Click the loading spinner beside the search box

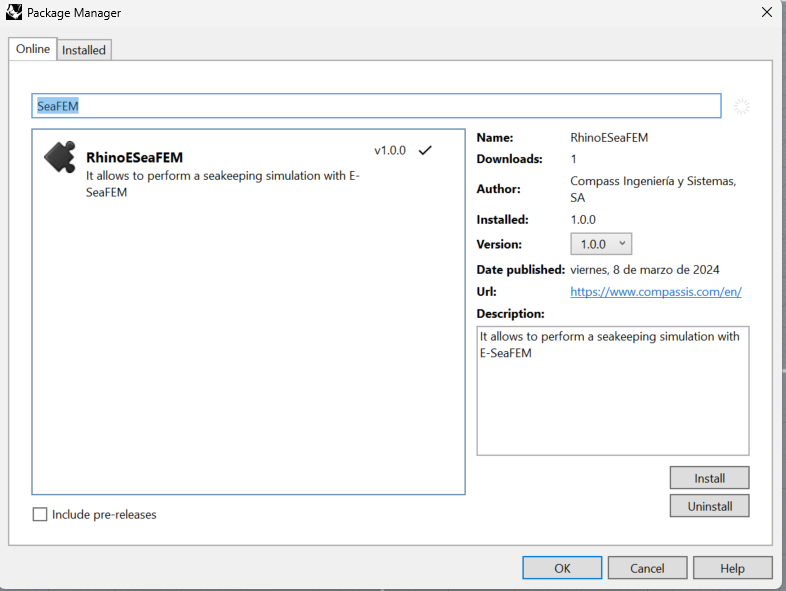tap(741, 106)
